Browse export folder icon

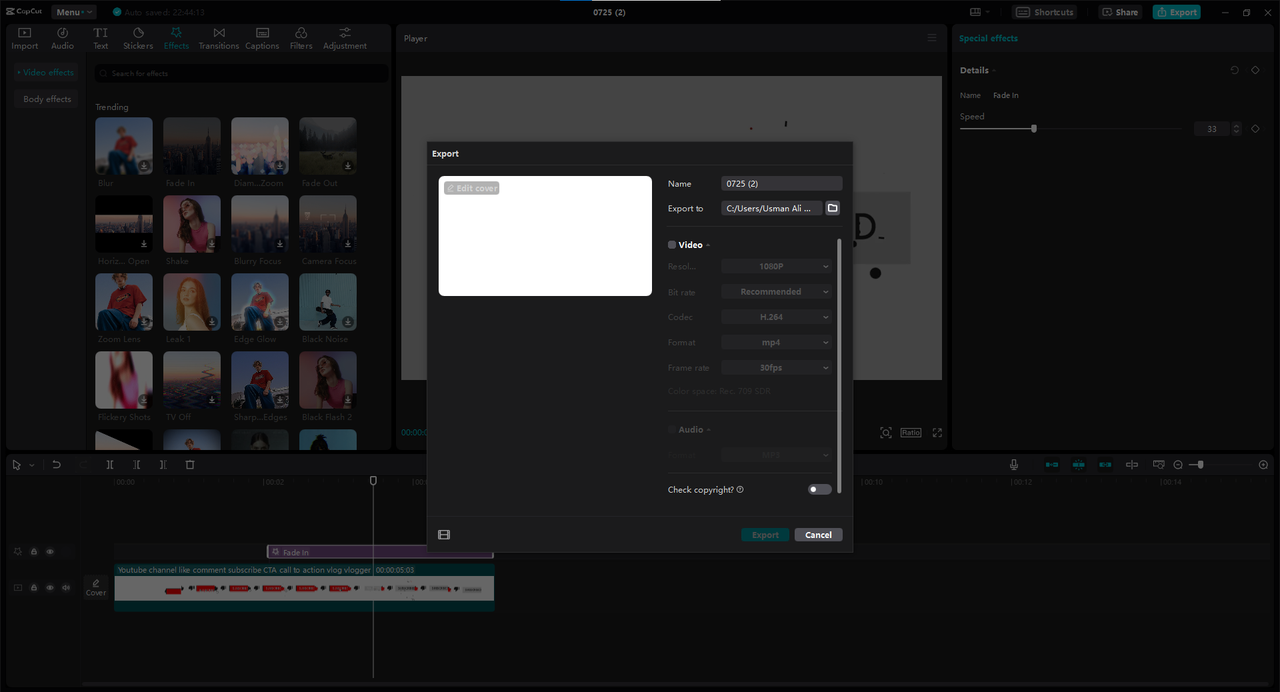coord(833,208)
